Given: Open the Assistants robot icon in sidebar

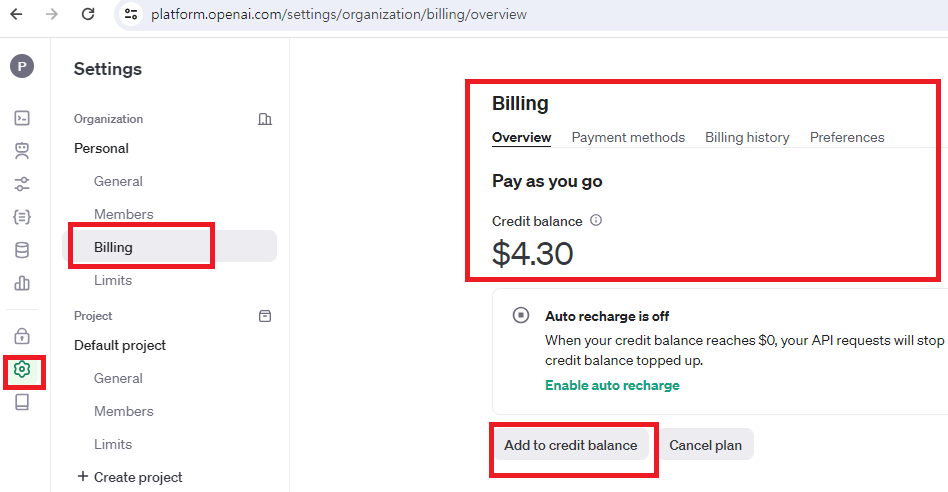Looking at the screenshot, I should pos(22,151).
